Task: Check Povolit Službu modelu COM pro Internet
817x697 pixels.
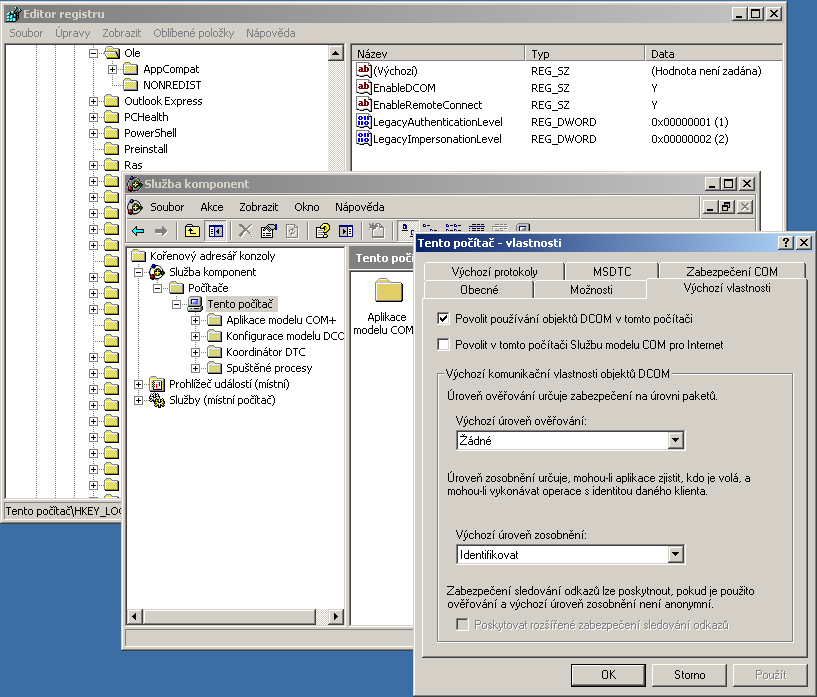Action: click(x=443, y=344)
